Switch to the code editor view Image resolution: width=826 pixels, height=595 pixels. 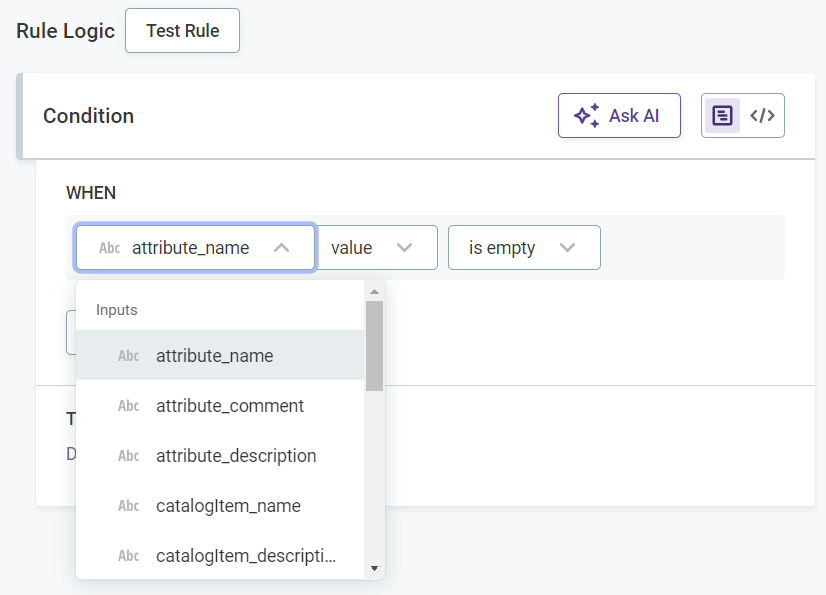click(x=763, y=116)
